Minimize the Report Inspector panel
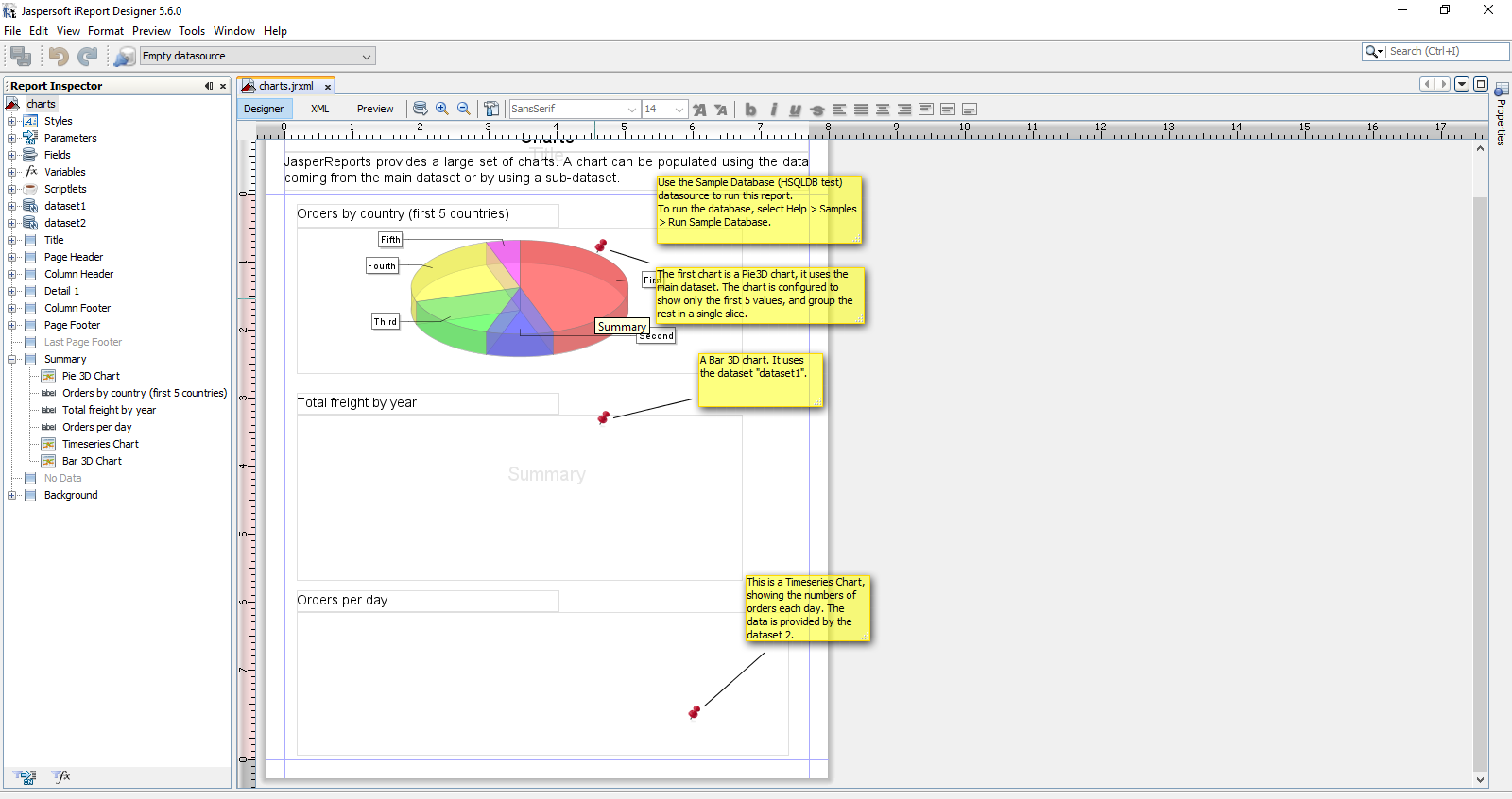This screenshot has height=799, width=1512. (x=209, y=86)
